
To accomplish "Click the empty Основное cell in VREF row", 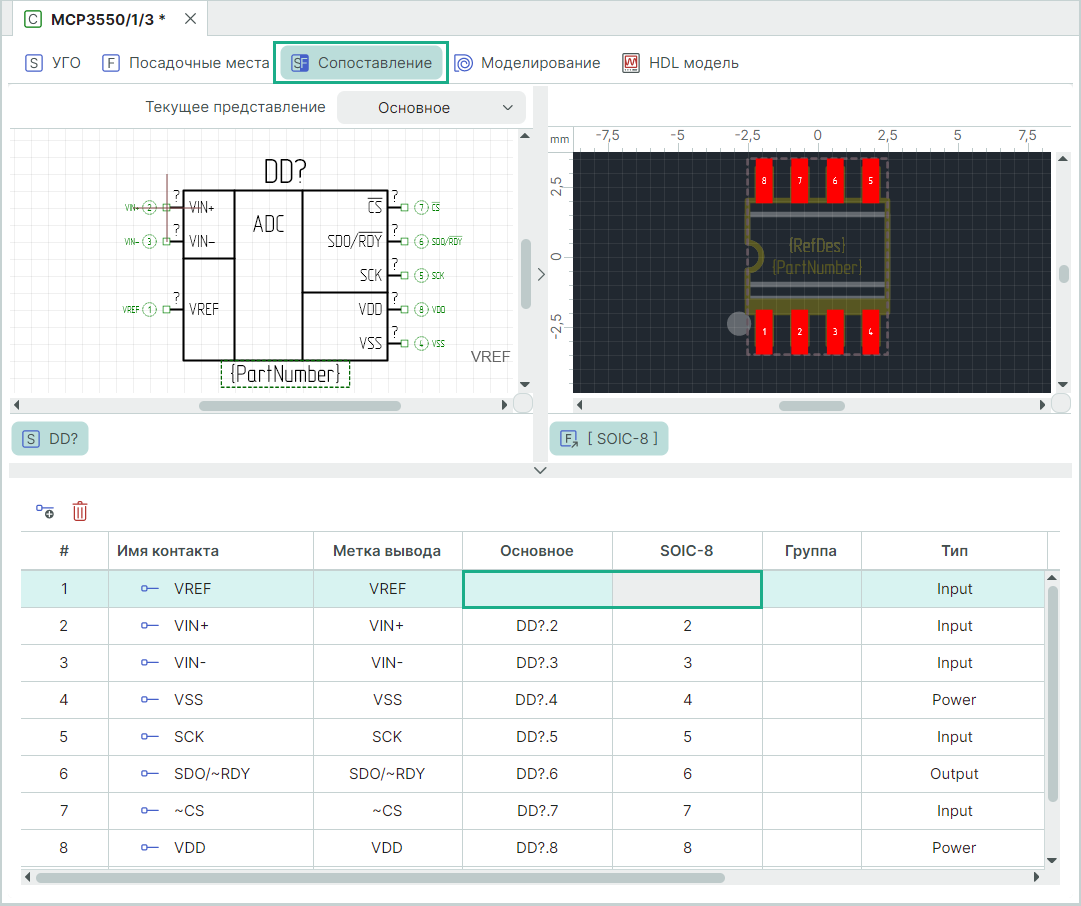I will pos(537,589).
